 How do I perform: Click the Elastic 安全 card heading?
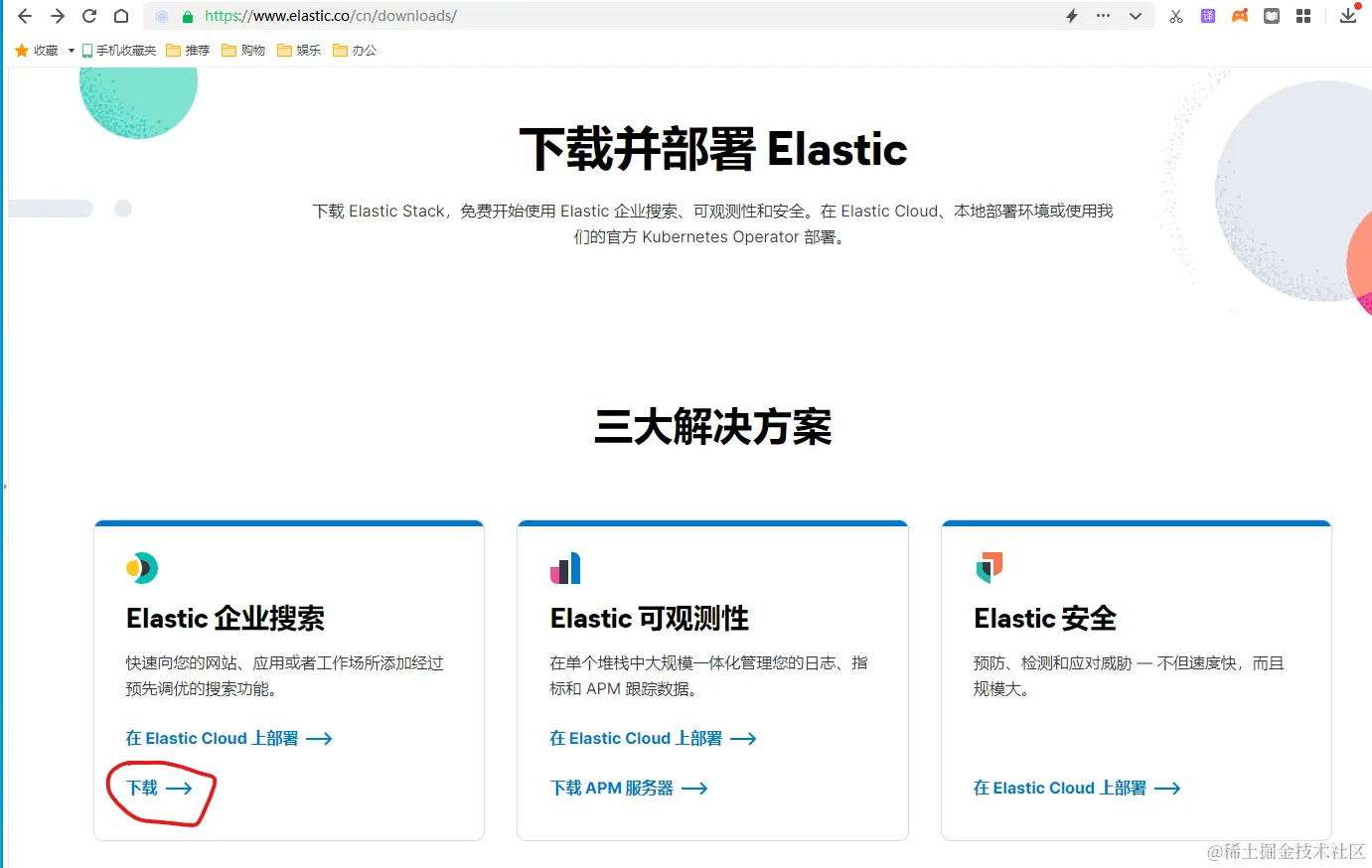tap(1045, 619)
